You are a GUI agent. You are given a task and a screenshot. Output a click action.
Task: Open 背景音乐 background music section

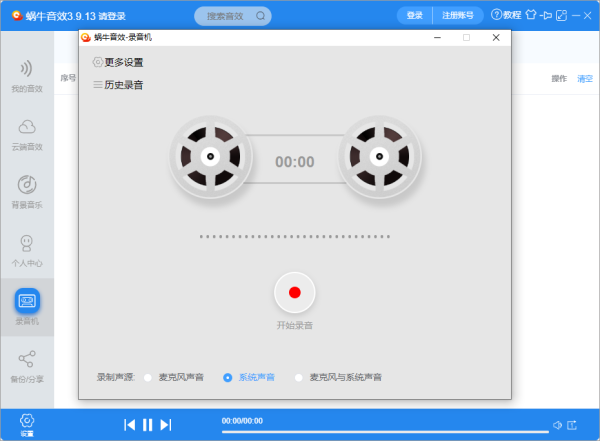[27, 193]
